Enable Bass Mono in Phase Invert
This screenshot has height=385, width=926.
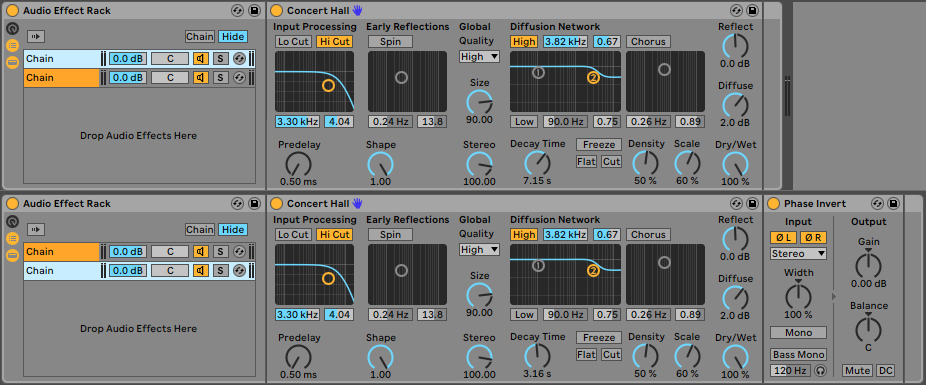(x=798, y=355)
